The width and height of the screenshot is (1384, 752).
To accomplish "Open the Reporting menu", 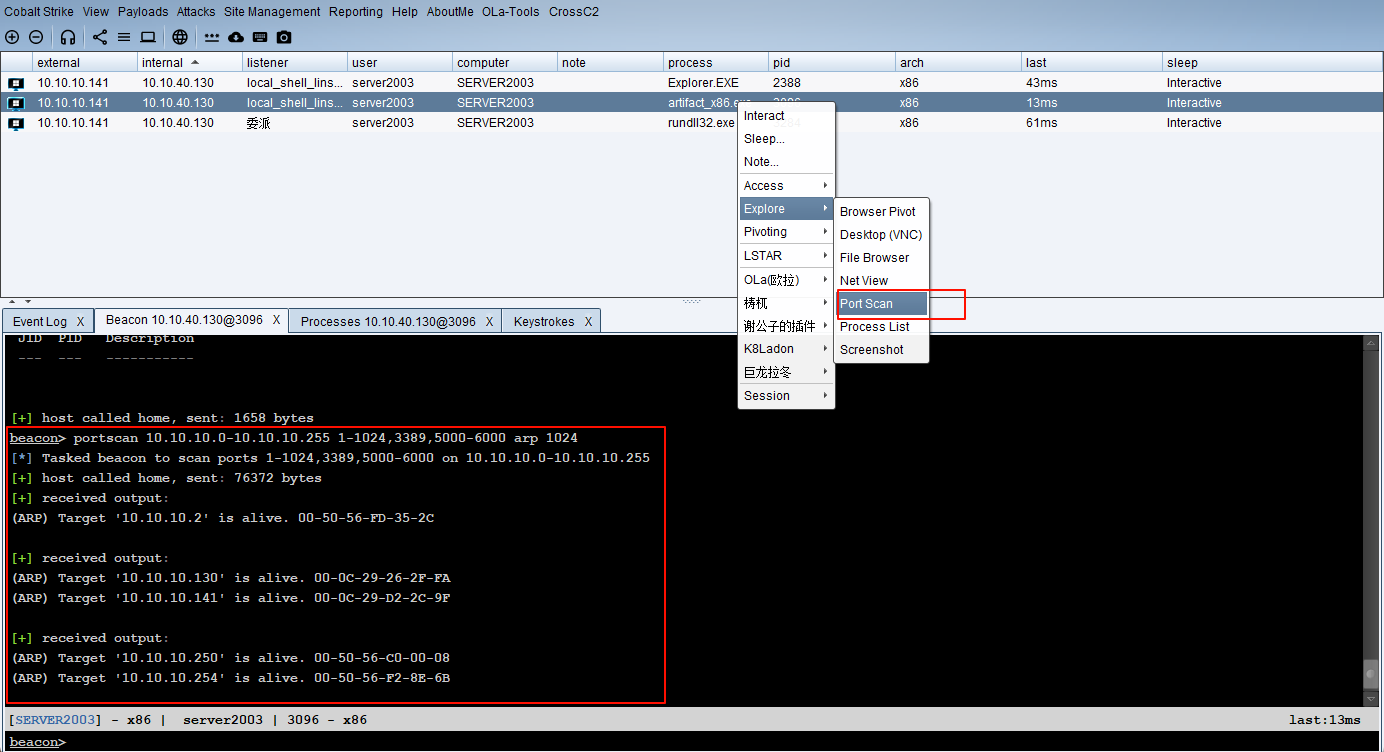I will point(356,12).
